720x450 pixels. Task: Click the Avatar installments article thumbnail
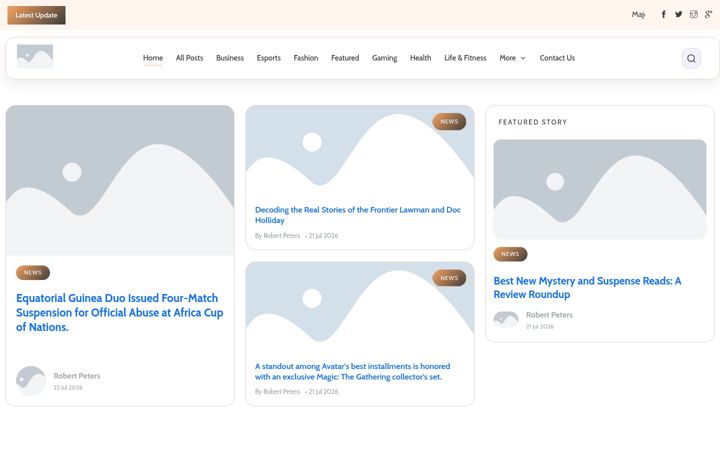360,306
